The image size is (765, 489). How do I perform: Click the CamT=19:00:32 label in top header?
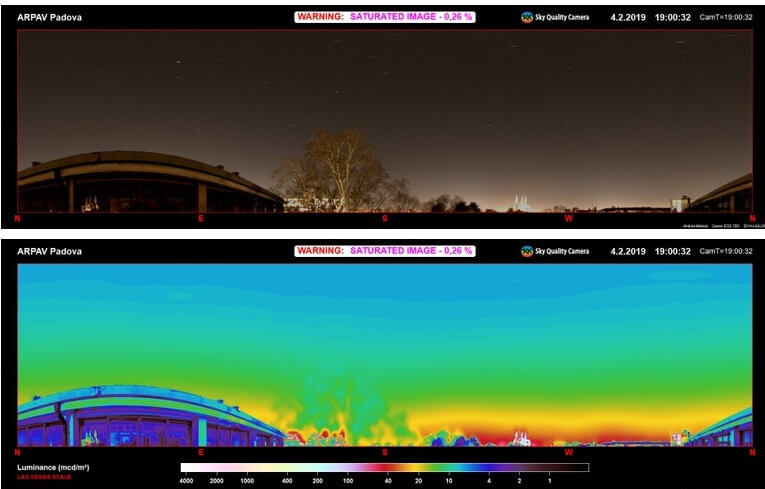coord(726,17)
